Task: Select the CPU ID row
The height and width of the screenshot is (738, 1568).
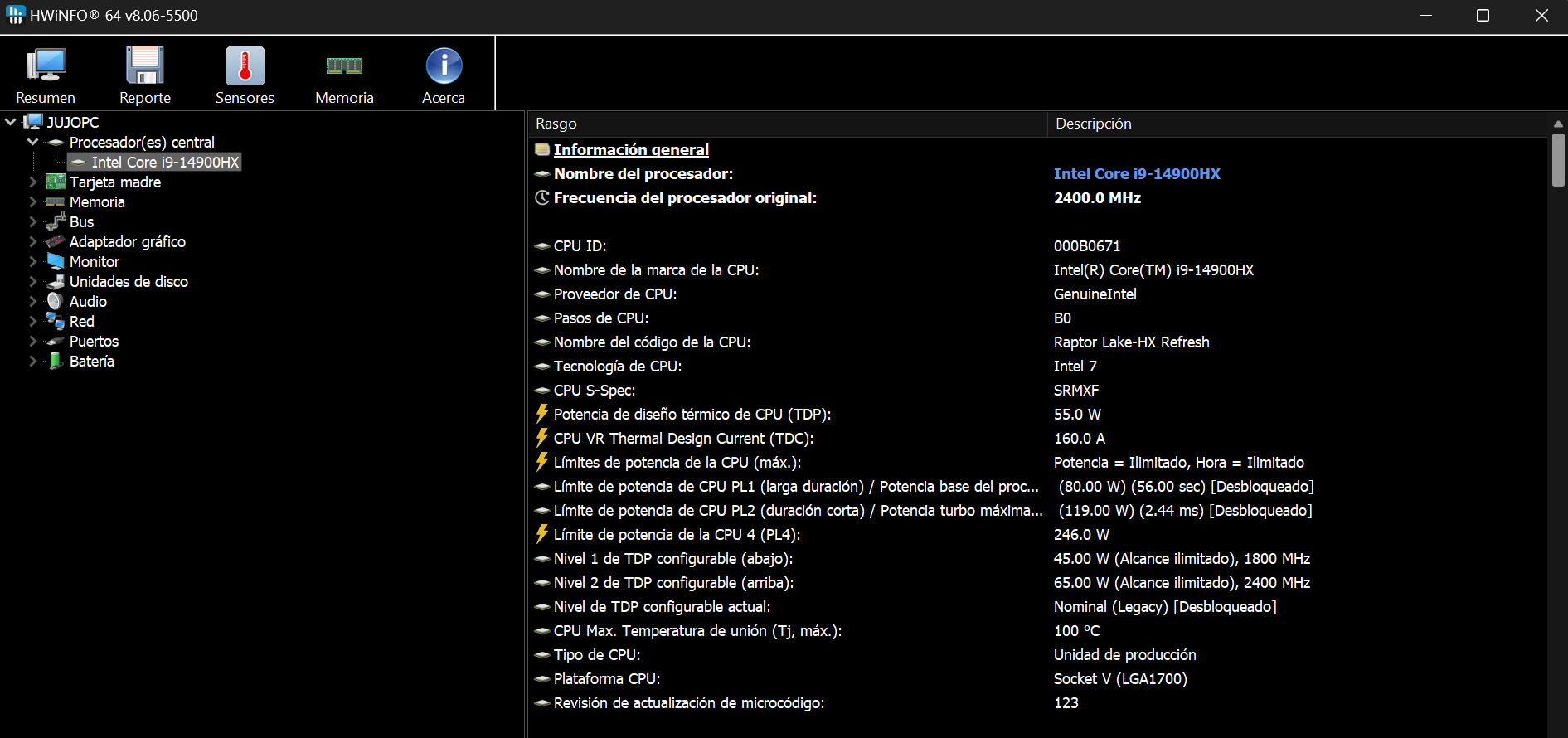Action: (1038, 245)
